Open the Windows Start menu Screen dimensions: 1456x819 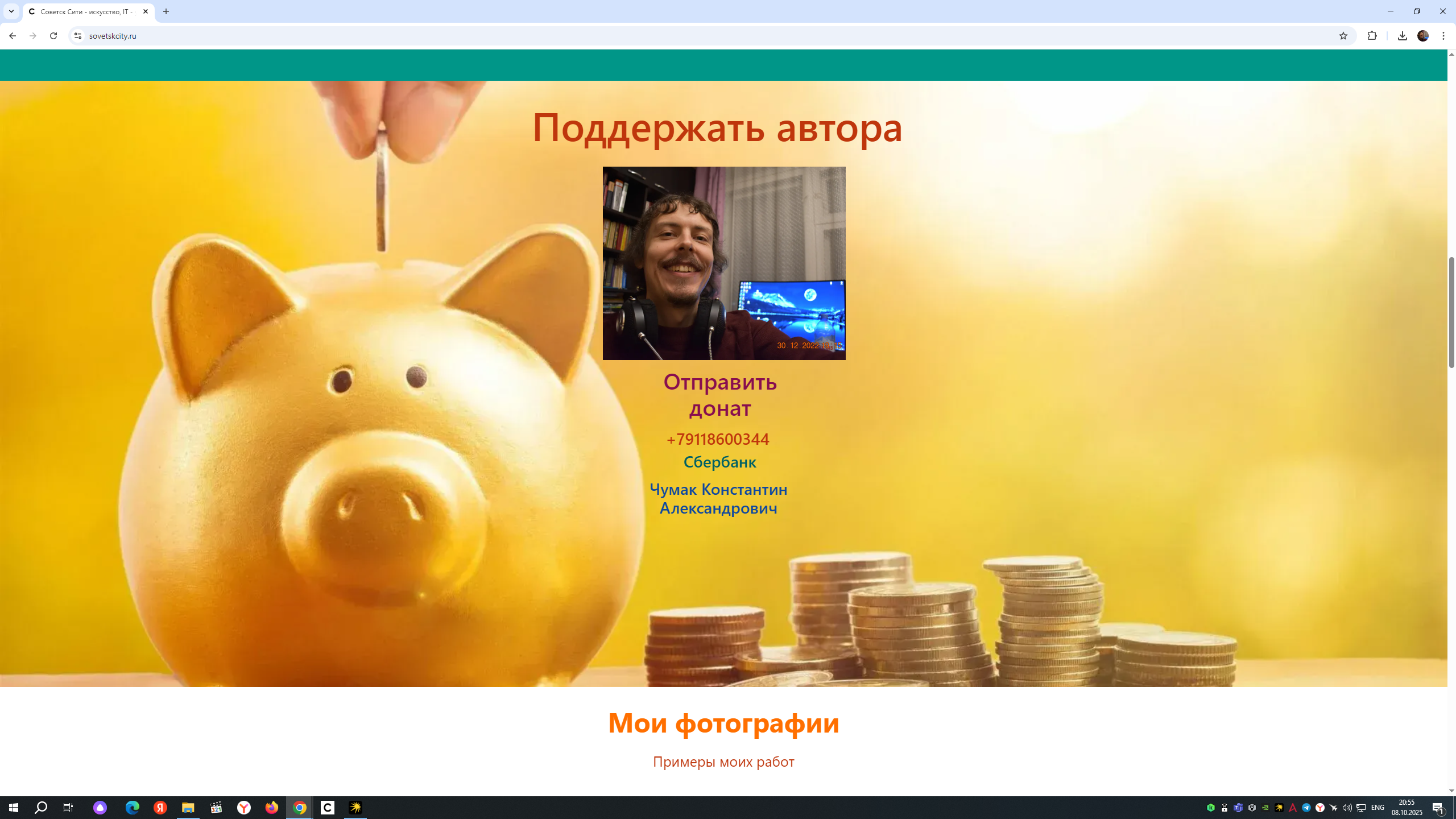click(x=14, y=808)
